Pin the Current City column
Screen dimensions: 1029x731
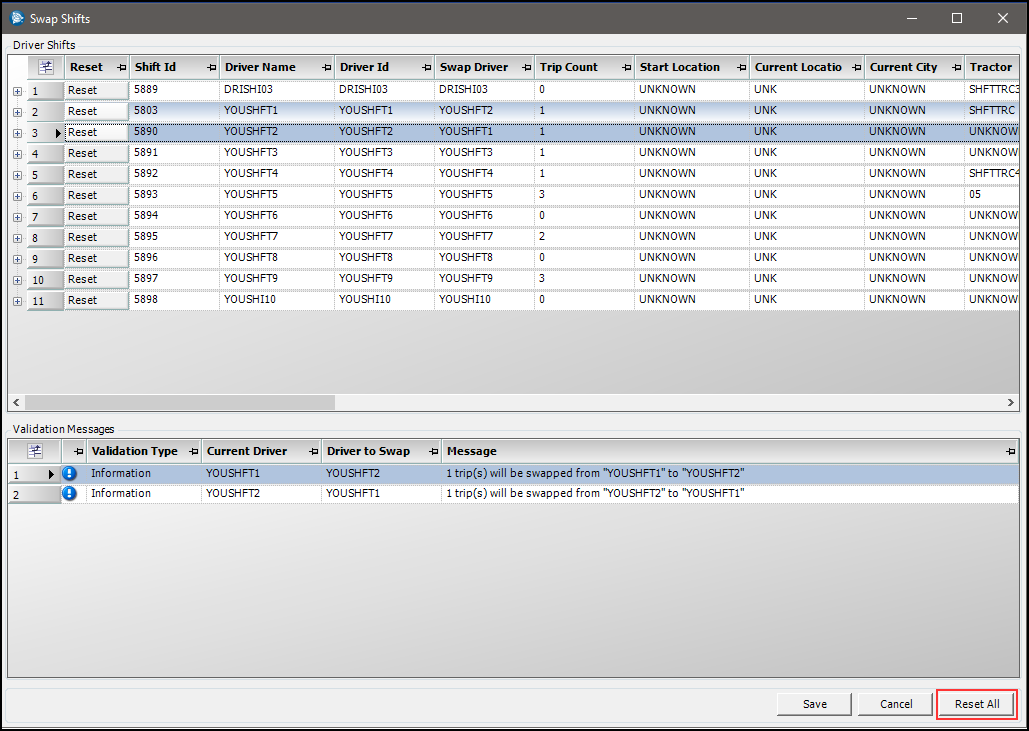956,68
